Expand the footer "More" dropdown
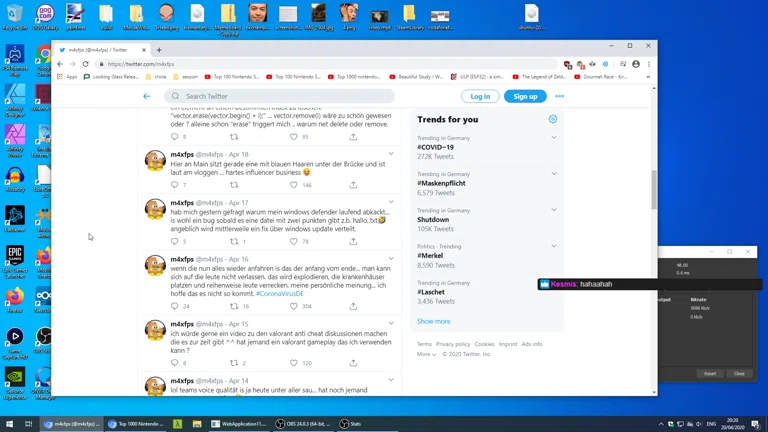The height and width of the screenshot is (432, 768). 426,354
